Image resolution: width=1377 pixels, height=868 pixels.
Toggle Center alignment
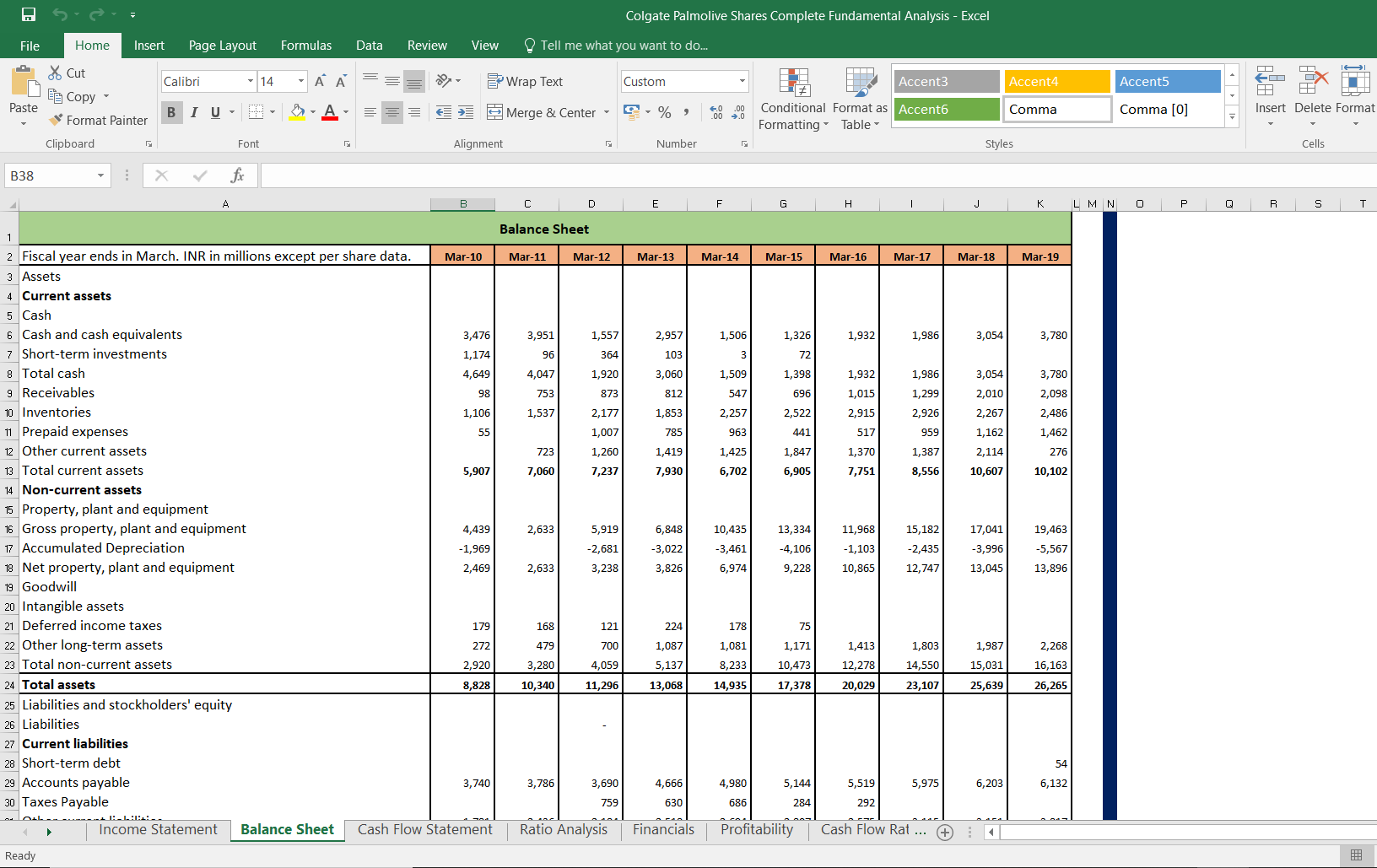click(392, 112)
